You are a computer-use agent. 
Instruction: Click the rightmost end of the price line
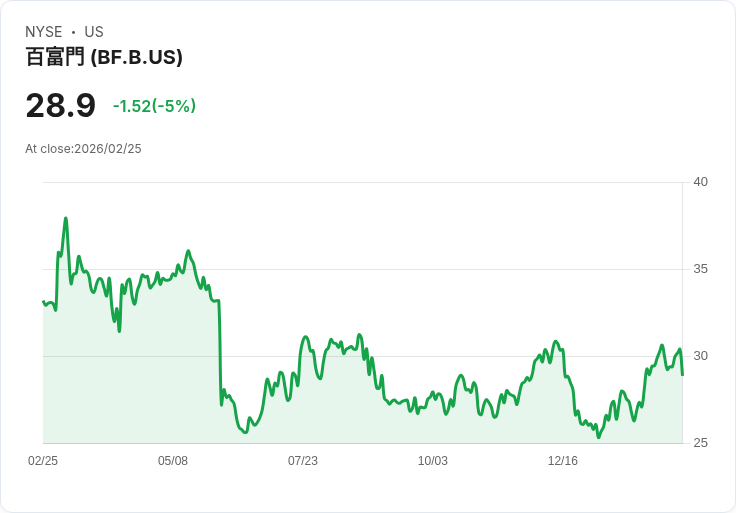tap(682, 375)
